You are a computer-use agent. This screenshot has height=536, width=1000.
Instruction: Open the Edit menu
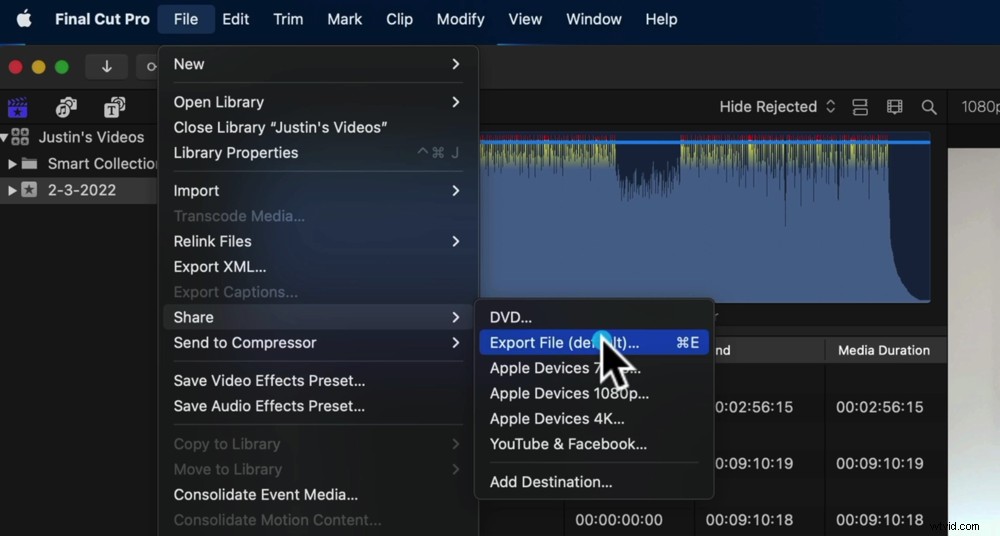coord(235,19)
